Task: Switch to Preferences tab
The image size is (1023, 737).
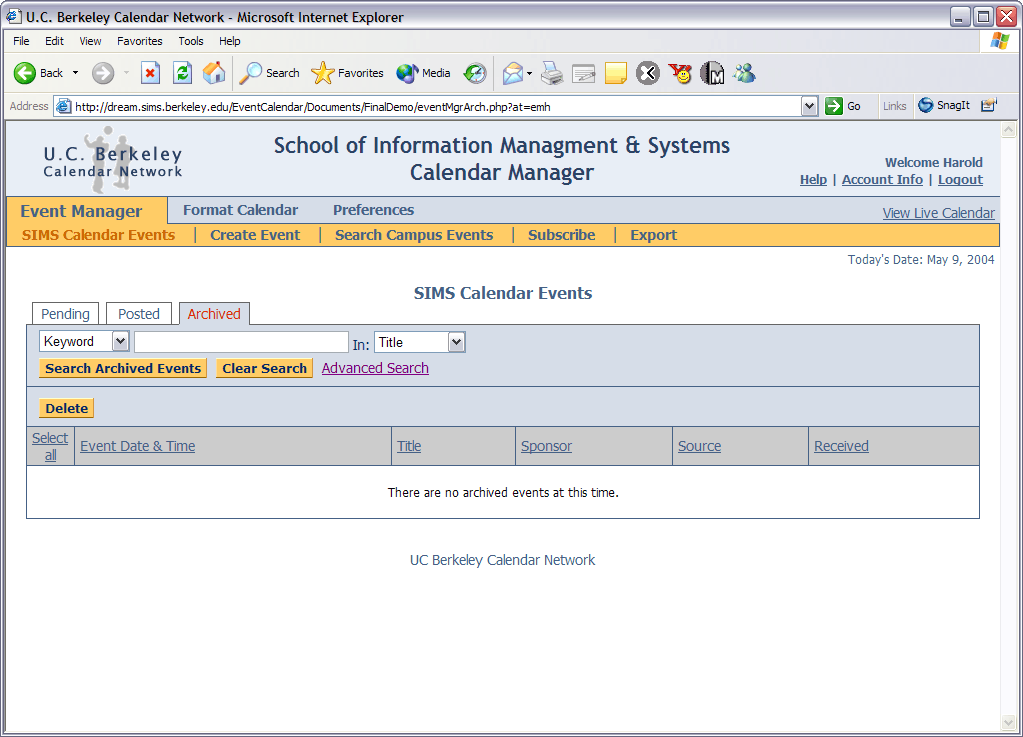Action: tap(373, 210)
